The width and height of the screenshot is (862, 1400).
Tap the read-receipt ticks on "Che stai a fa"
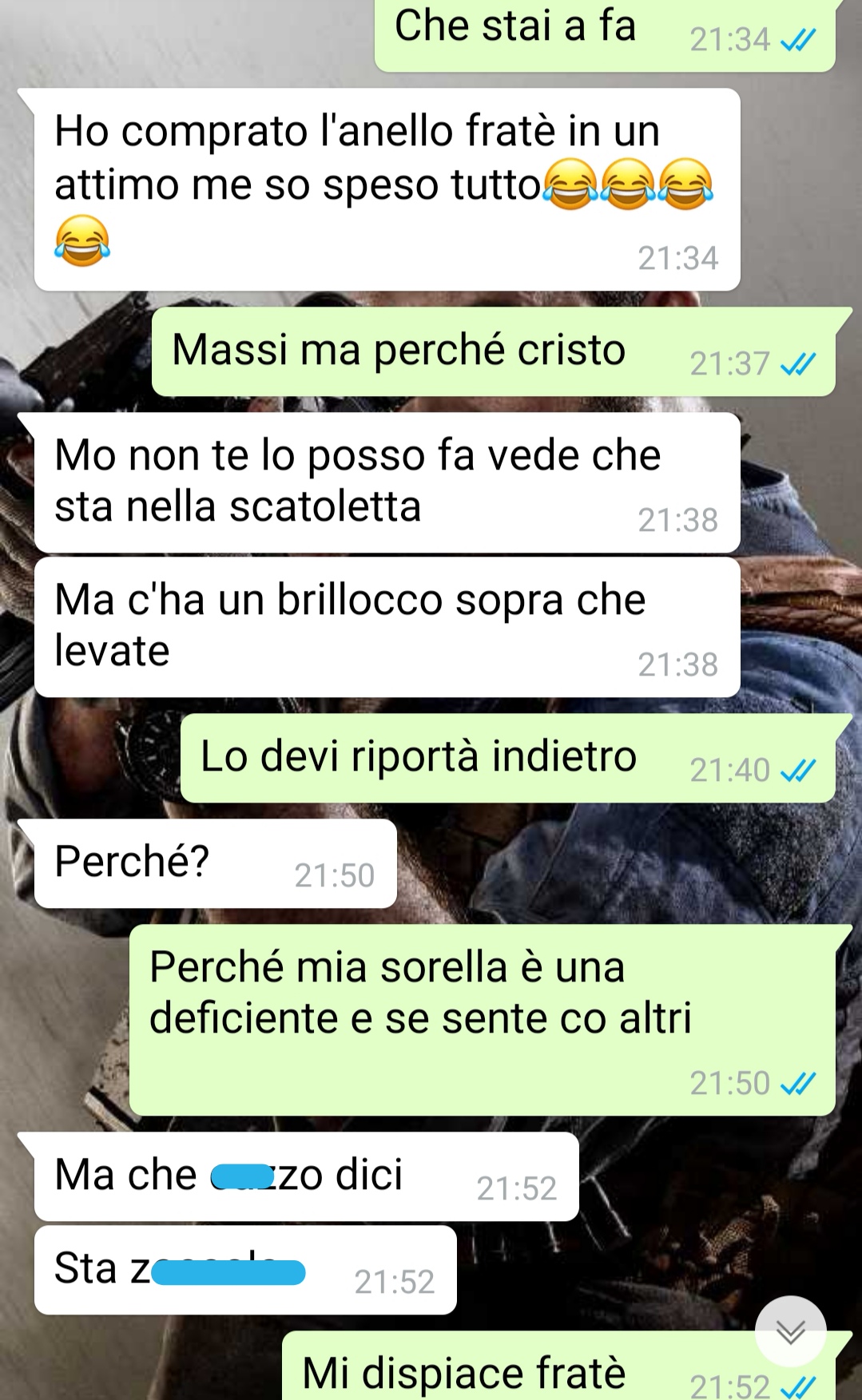798,39
